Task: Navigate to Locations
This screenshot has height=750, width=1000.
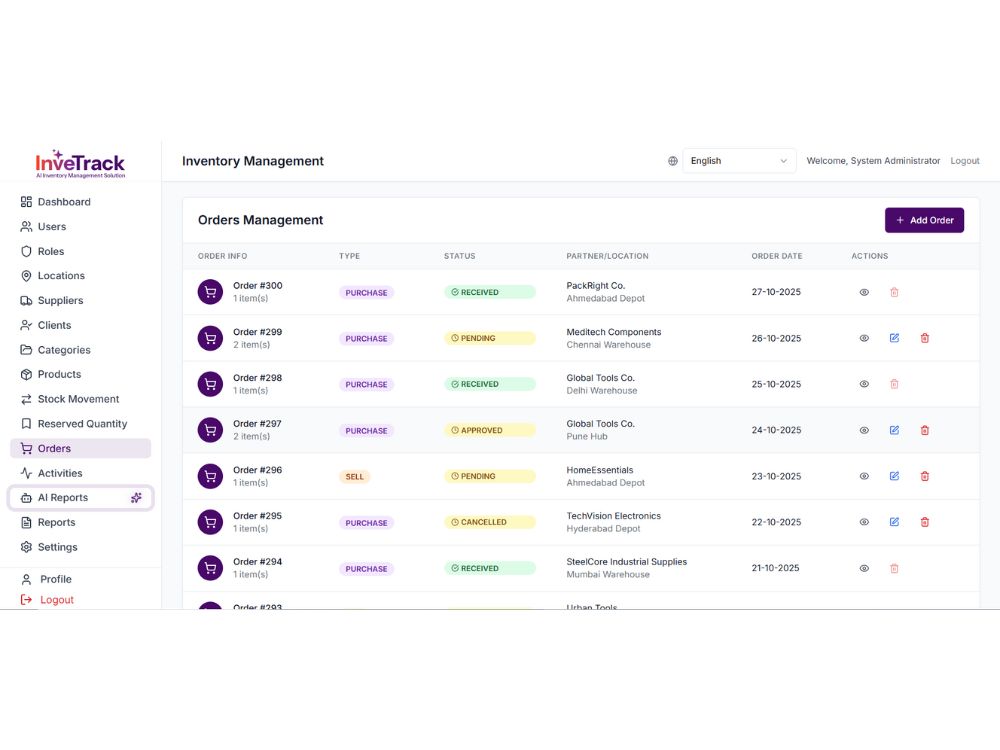Action: click(x=81, y=276)
